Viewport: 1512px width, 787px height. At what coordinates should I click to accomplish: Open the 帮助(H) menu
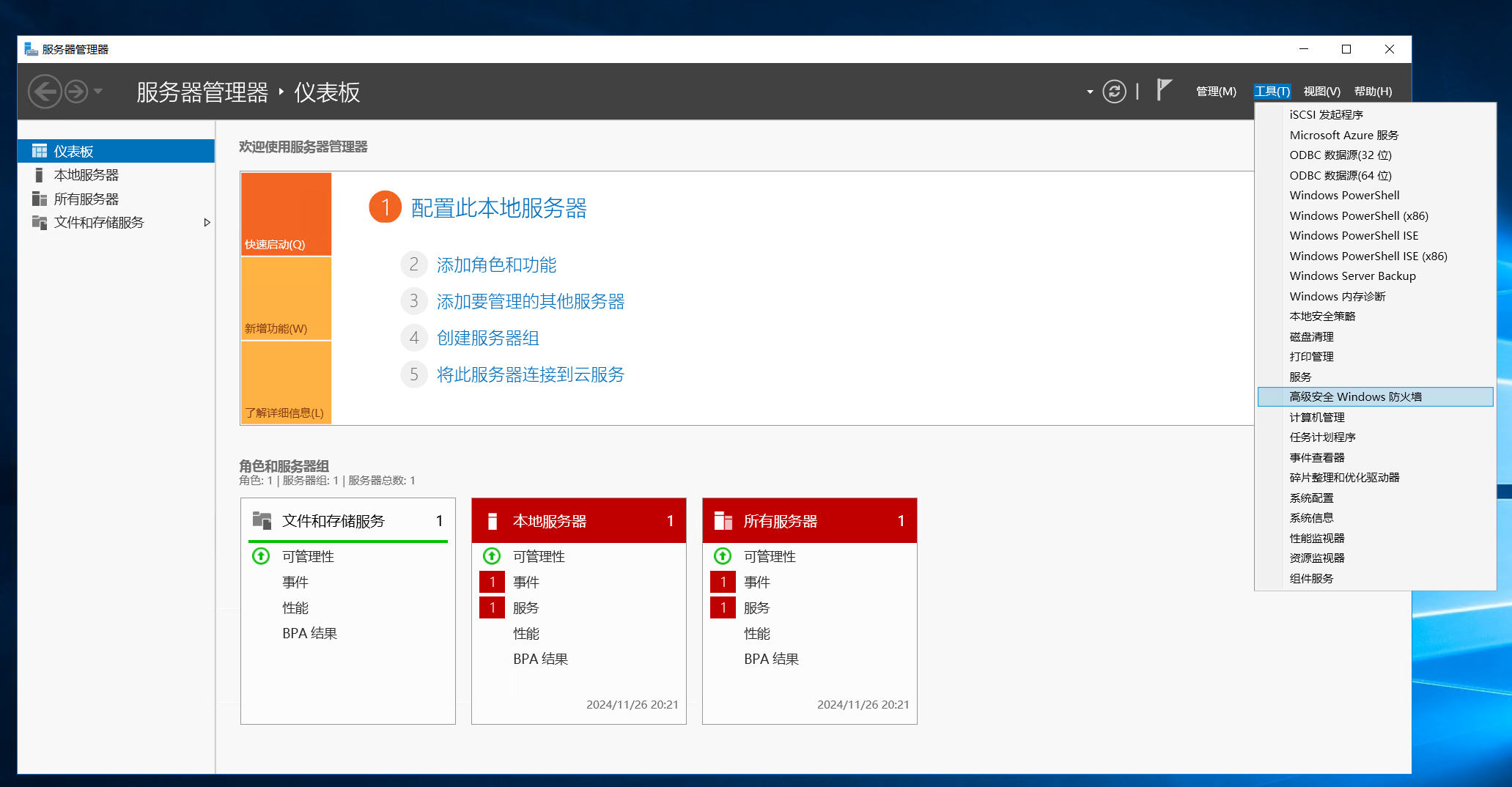1373,92
